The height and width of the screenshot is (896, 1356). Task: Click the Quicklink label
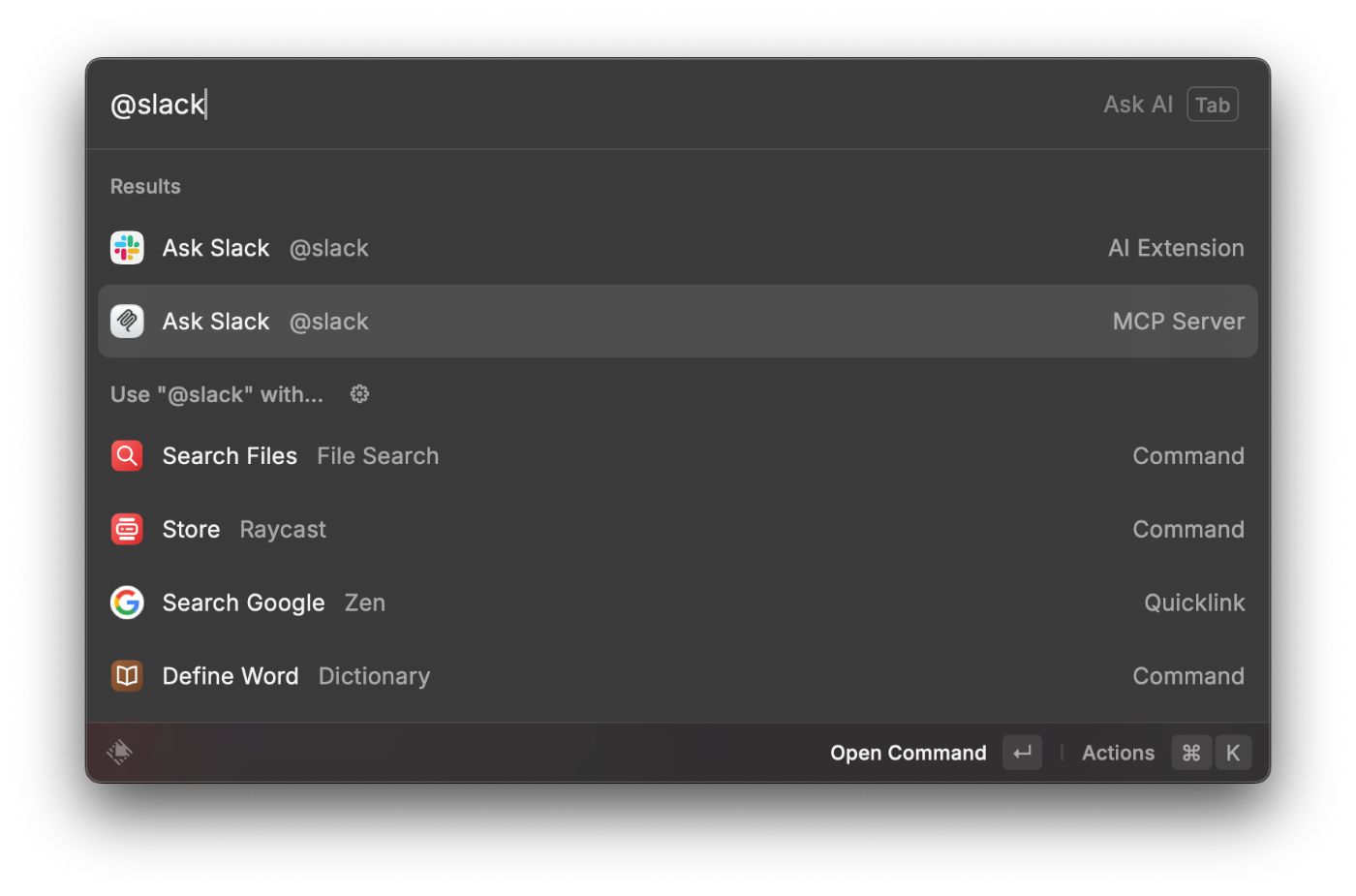point(1194,602)
